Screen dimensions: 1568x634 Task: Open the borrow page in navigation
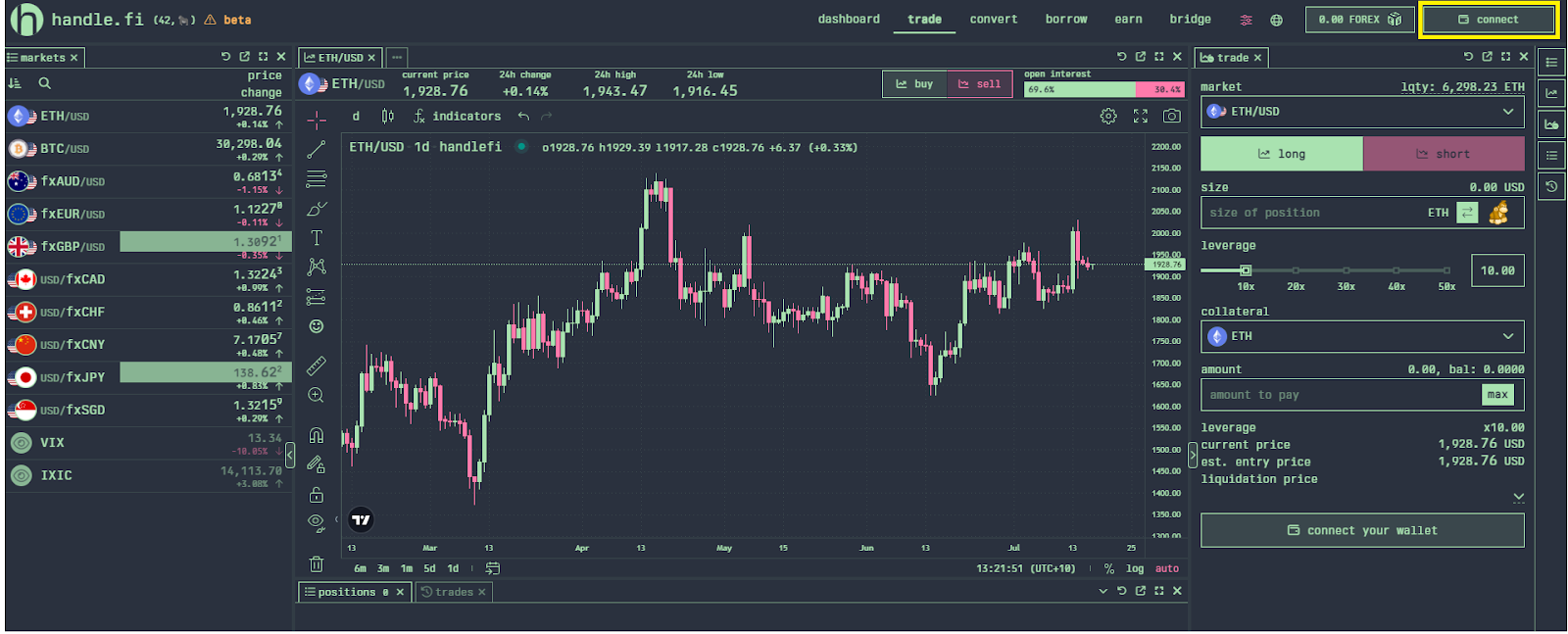point(1065,19)
